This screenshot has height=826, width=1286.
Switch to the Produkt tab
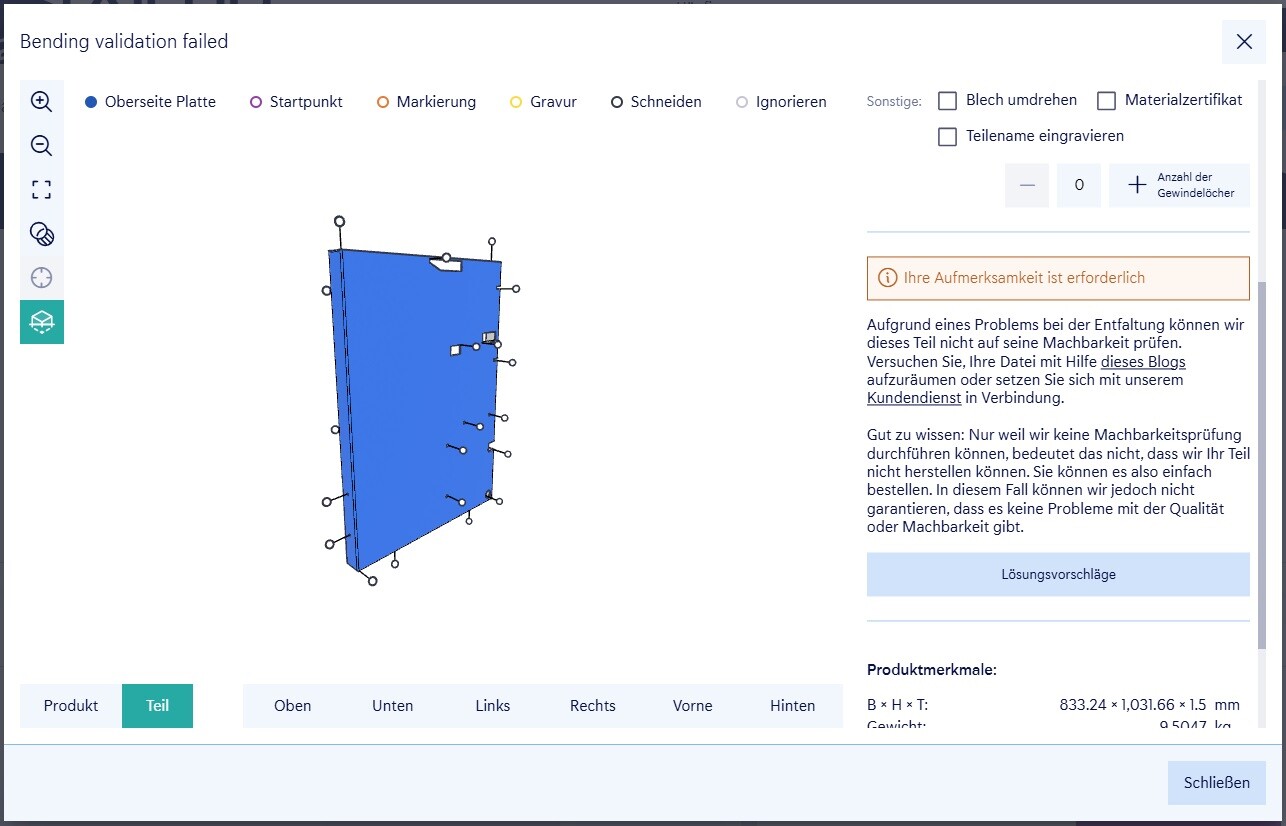coord(71,706)
